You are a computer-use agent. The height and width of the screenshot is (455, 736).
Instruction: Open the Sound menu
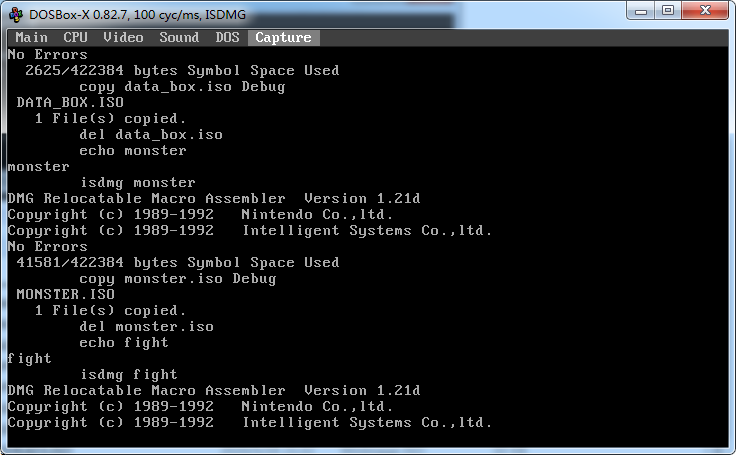[179, 38]
